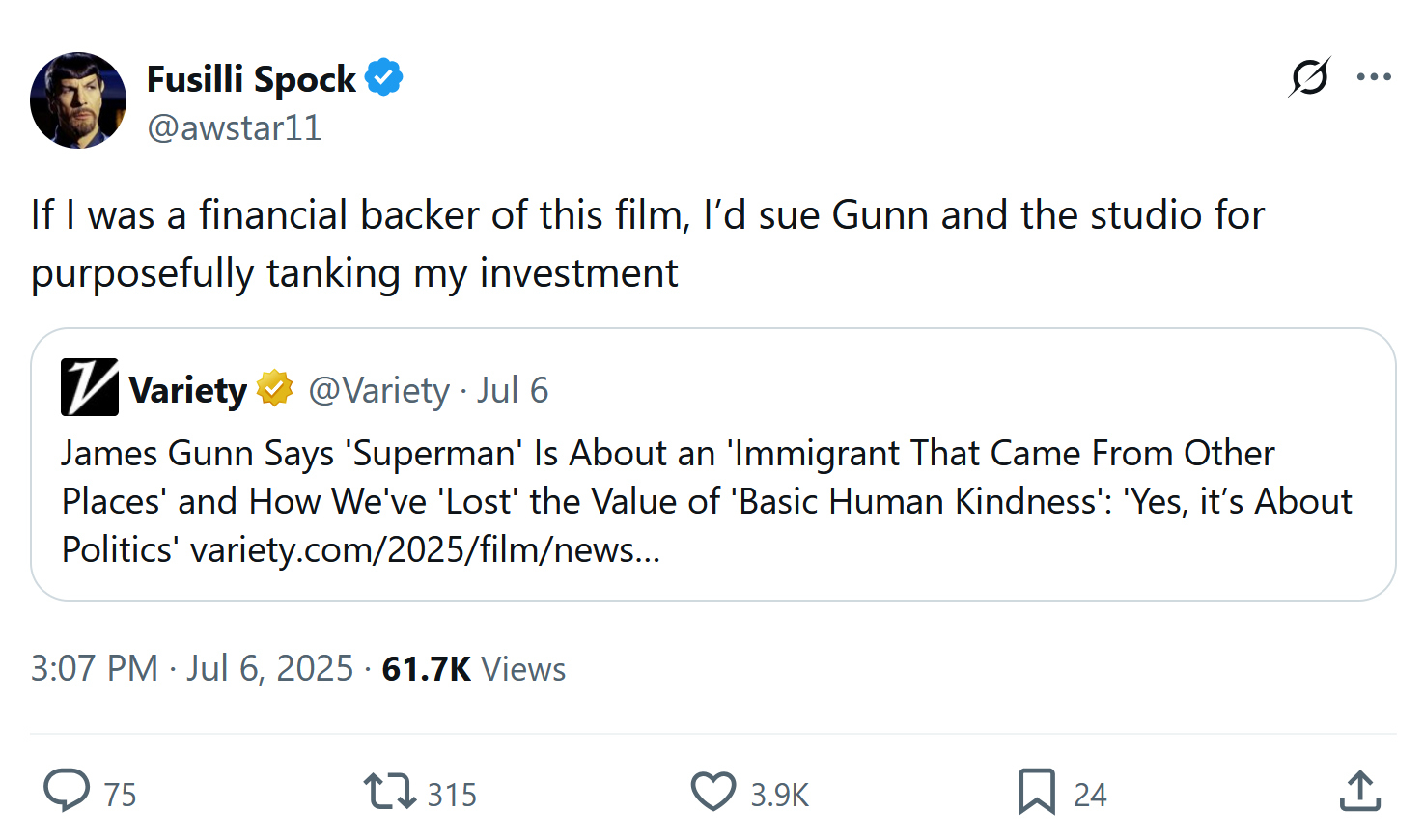Click the 3:07 PM Jul 6, 2025 timestamp
Viewport: 1424px width, 840px height.
pos(192,668)
